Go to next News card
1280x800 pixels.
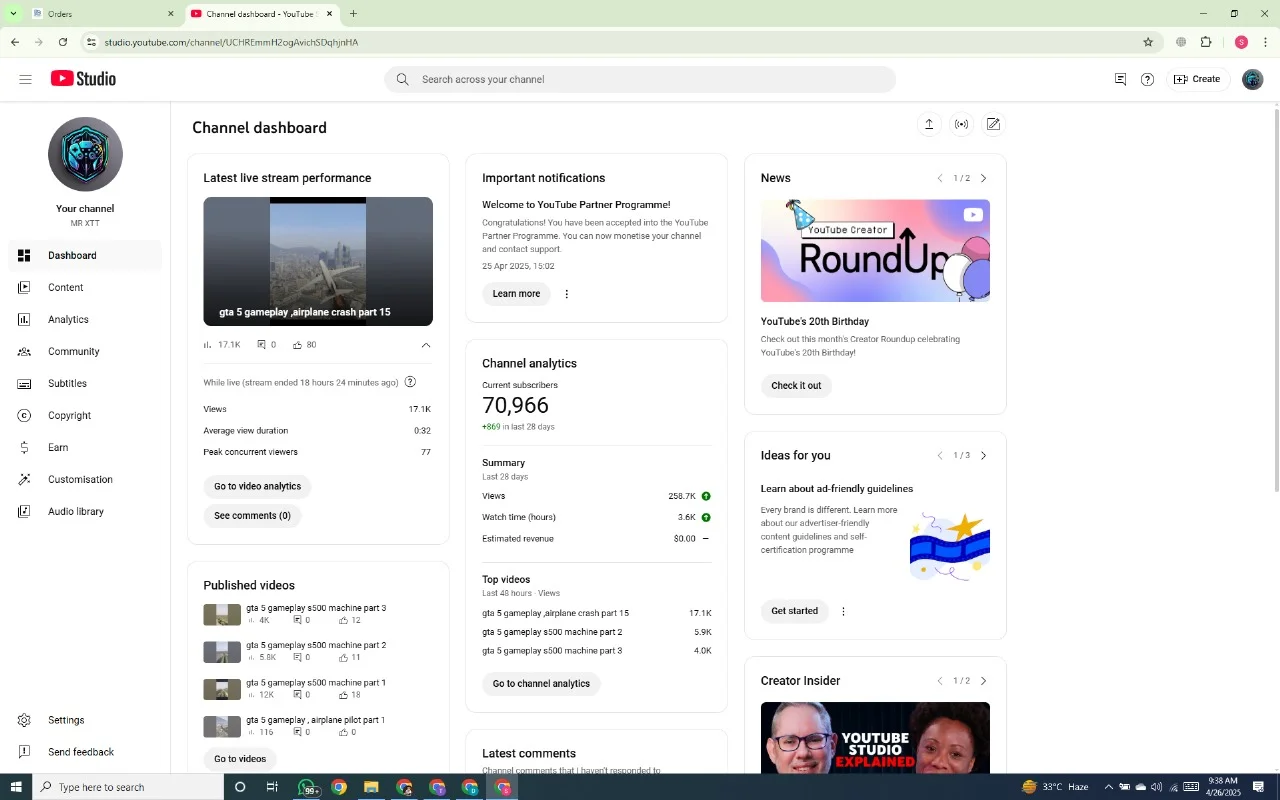pyautogui.click(x=983, y=178)
